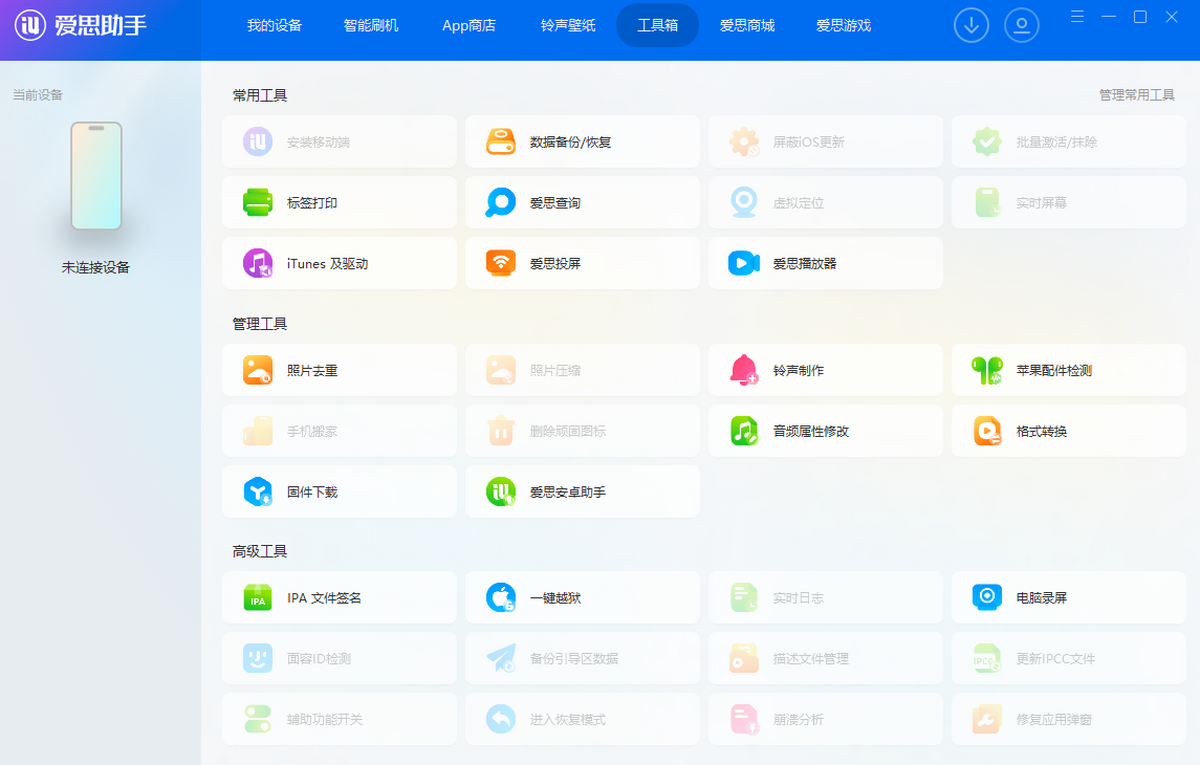This screenshot has width=1200, height=765.
Task: Click the 虚拟定位 location icon
Action: pyautogui.click(x=744, y=202)
